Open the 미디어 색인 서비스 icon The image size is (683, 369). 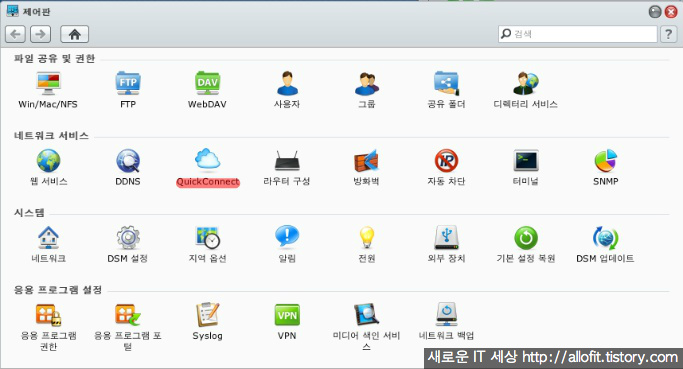click(x=367, y=315)
